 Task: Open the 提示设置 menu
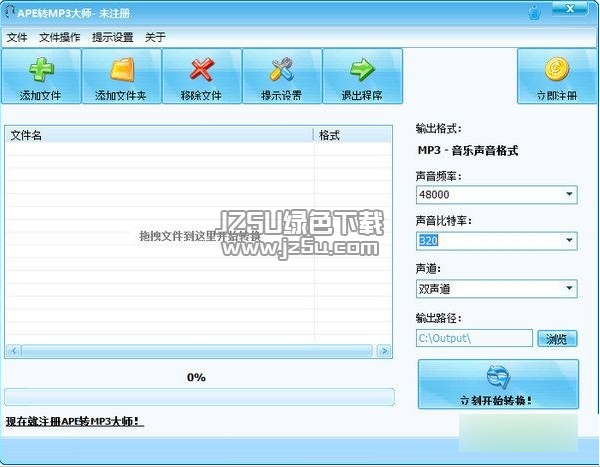[x=112, y=38]
